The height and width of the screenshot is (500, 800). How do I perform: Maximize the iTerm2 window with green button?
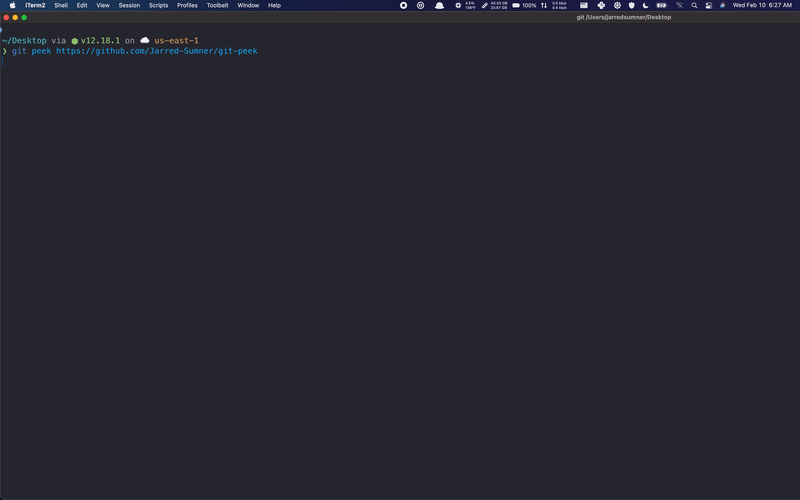coord(24,17)
